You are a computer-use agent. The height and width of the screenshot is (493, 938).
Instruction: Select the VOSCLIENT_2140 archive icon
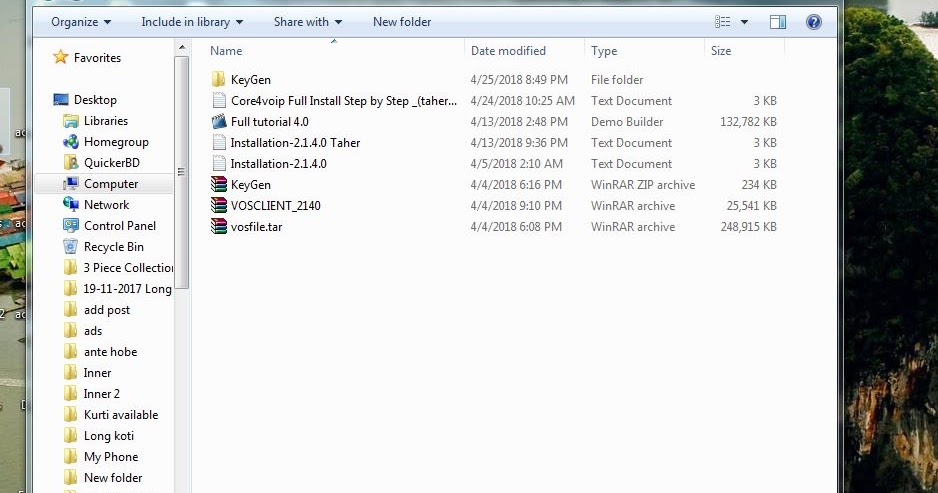(219, 205)
